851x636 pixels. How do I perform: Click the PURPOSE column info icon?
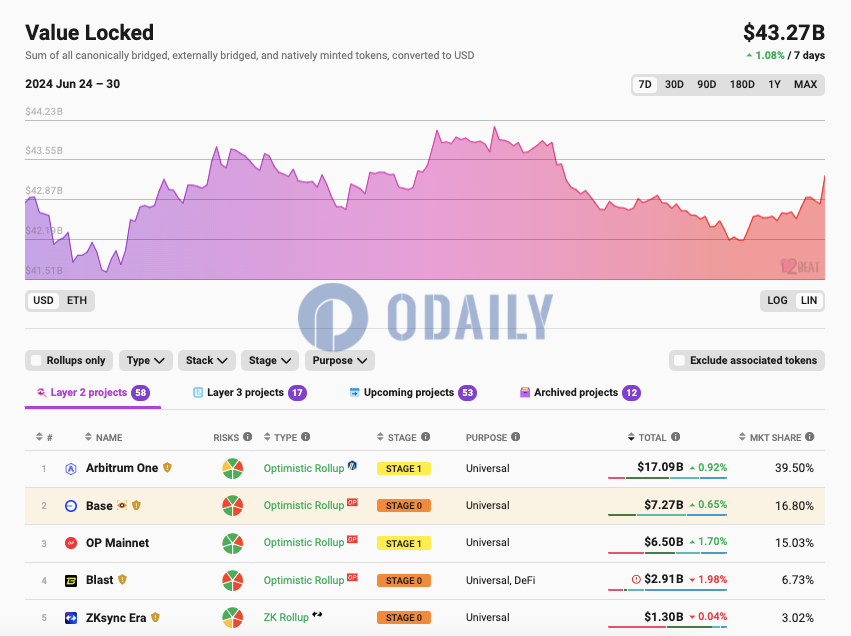click(516, 437)
